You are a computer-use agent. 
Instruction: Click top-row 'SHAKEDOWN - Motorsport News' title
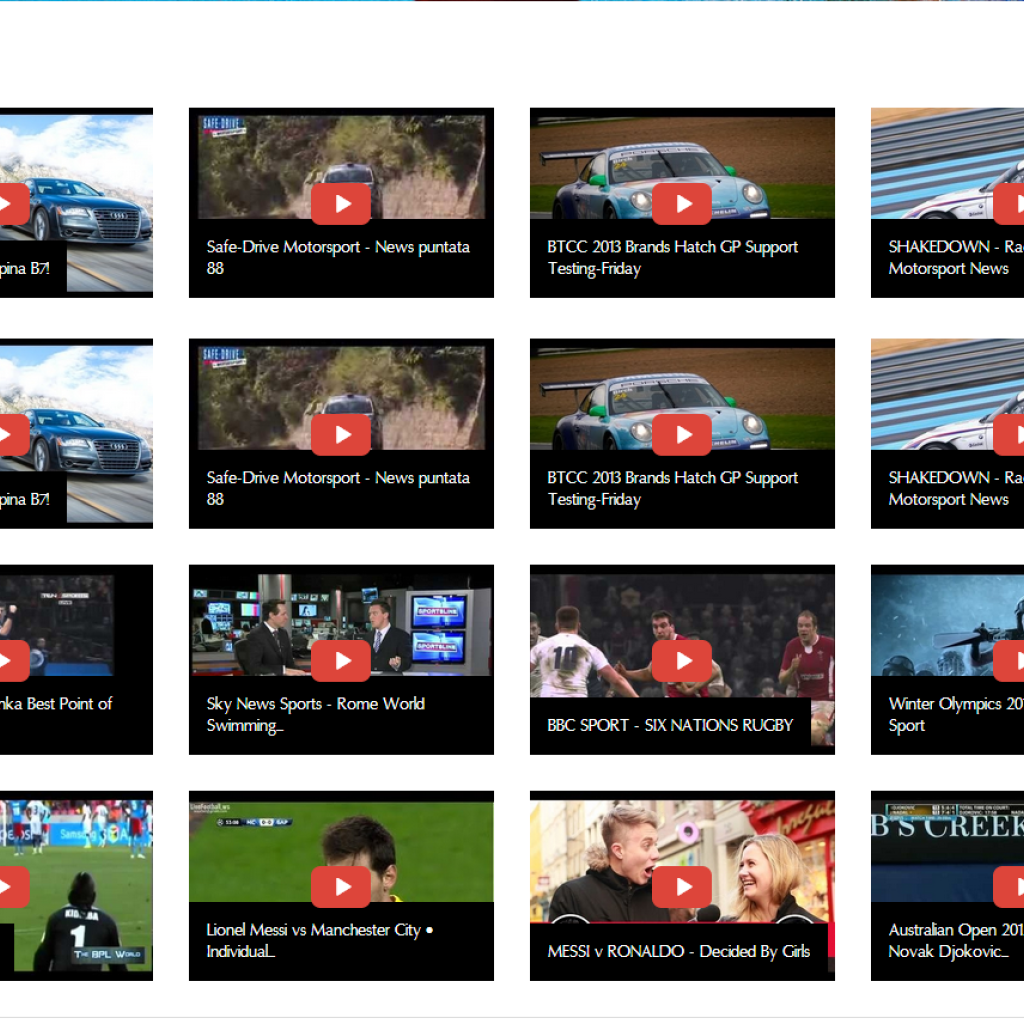click(956, 257)
